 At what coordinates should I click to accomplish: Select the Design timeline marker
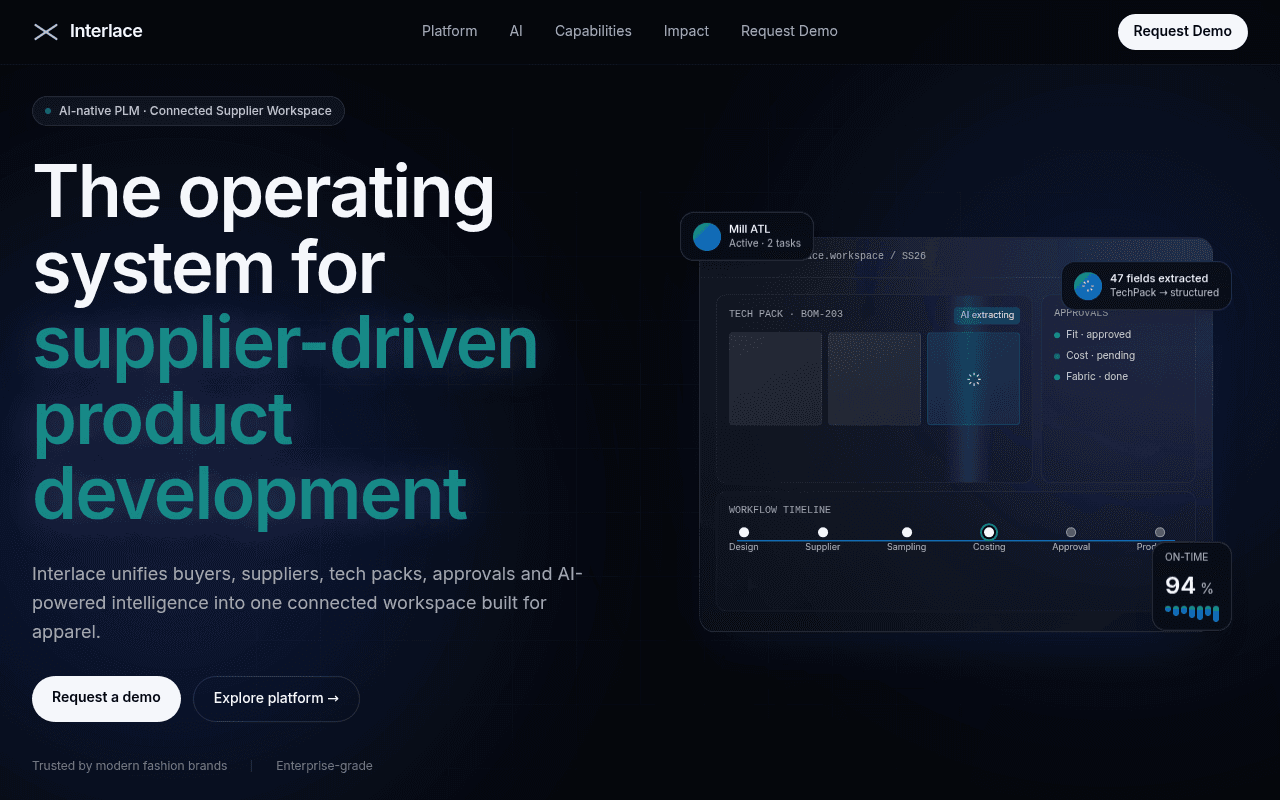point(744,533)
